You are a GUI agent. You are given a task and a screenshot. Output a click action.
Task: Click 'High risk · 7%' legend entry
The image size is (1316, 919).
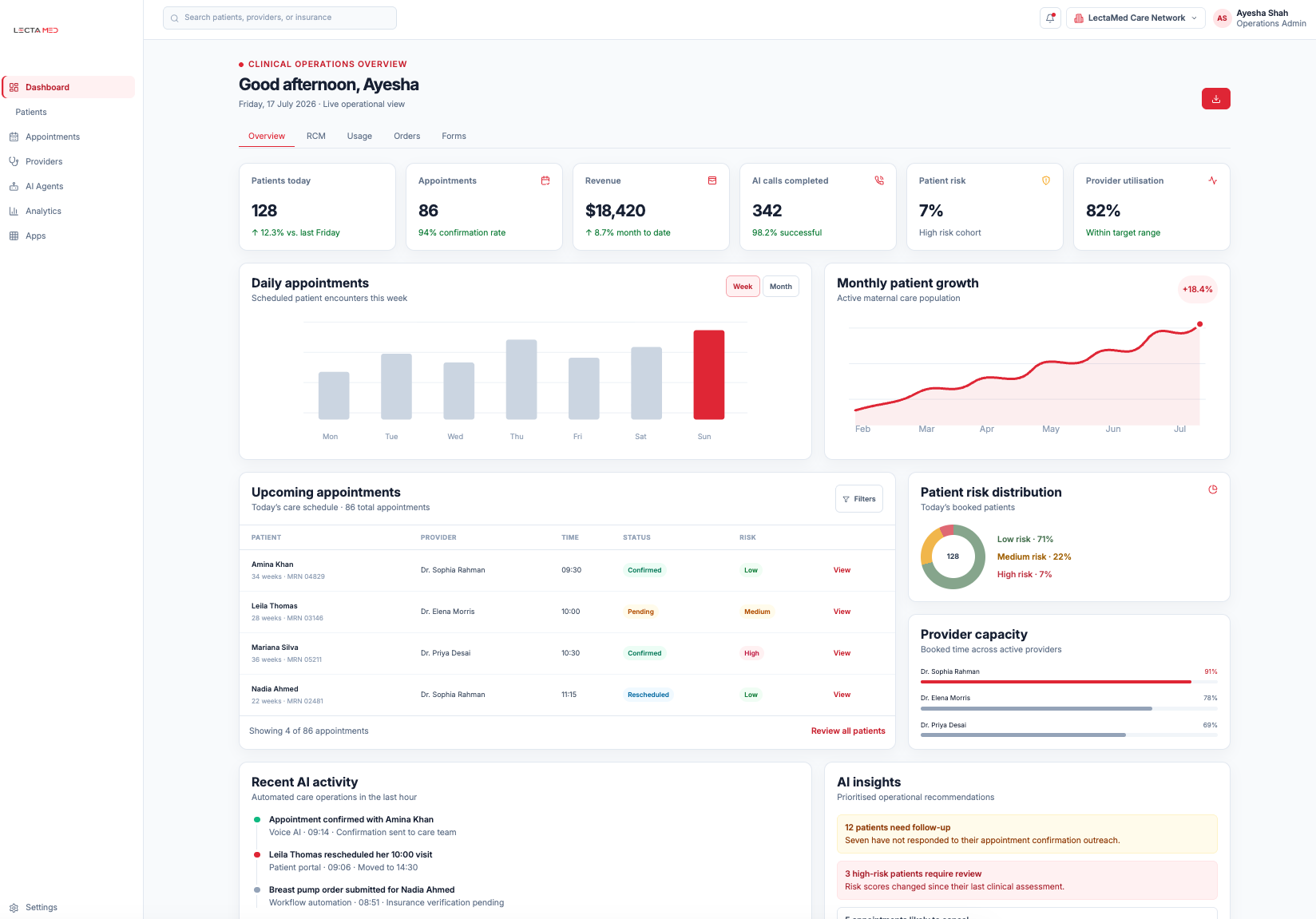(1025, 575)
